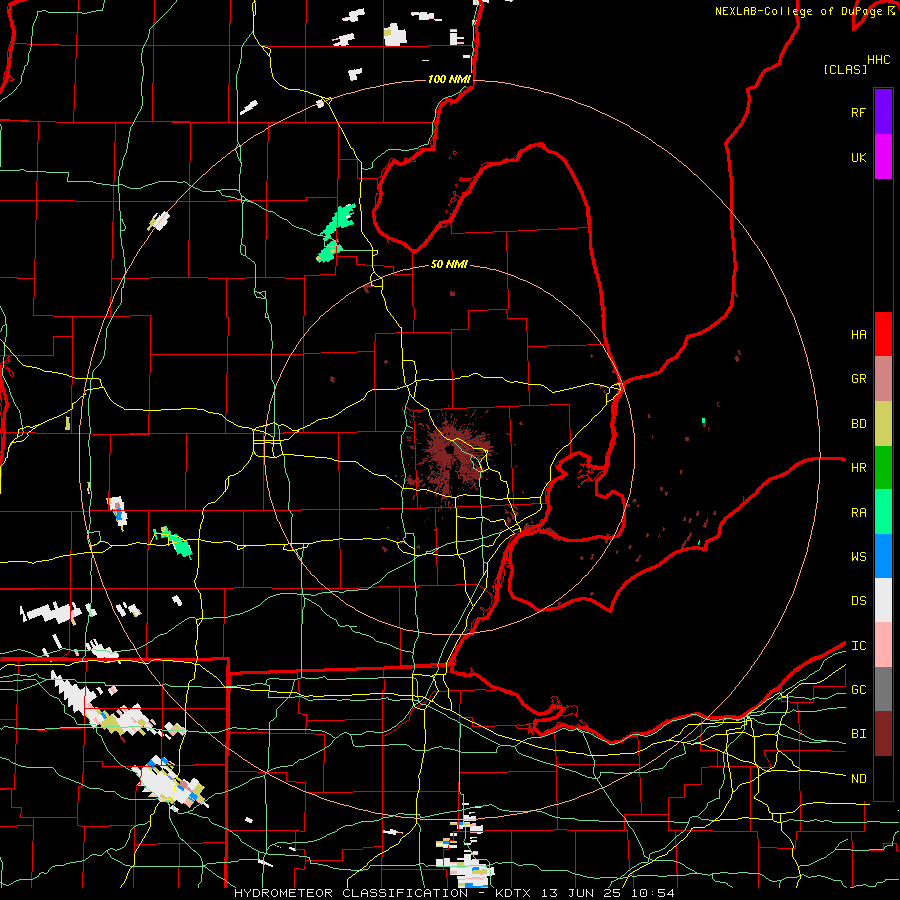Click the 10:54 timestamp text
The image size is (900, 900).
click(651, 893)
